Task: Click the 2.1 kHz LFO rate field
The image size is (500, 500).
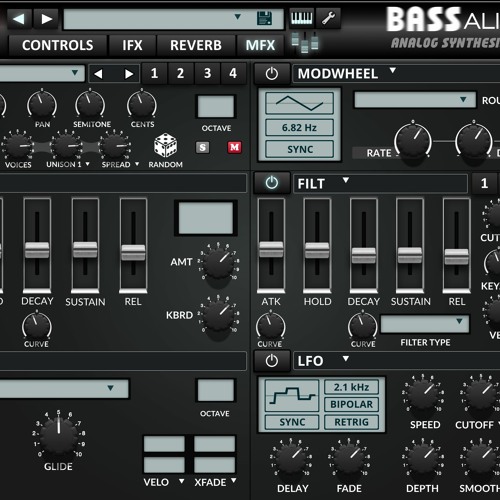Action: (x=351, y=387)
